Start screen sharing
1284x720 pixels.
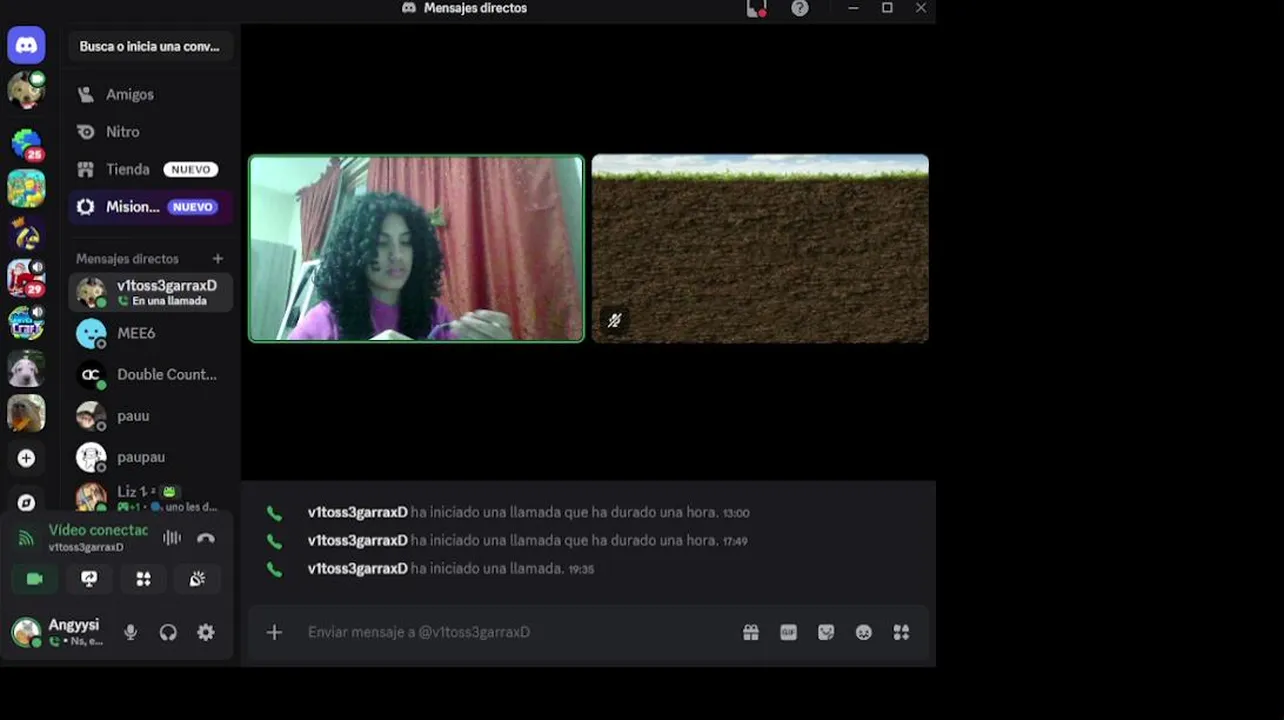pyautogui.click(x=89, y=579)
